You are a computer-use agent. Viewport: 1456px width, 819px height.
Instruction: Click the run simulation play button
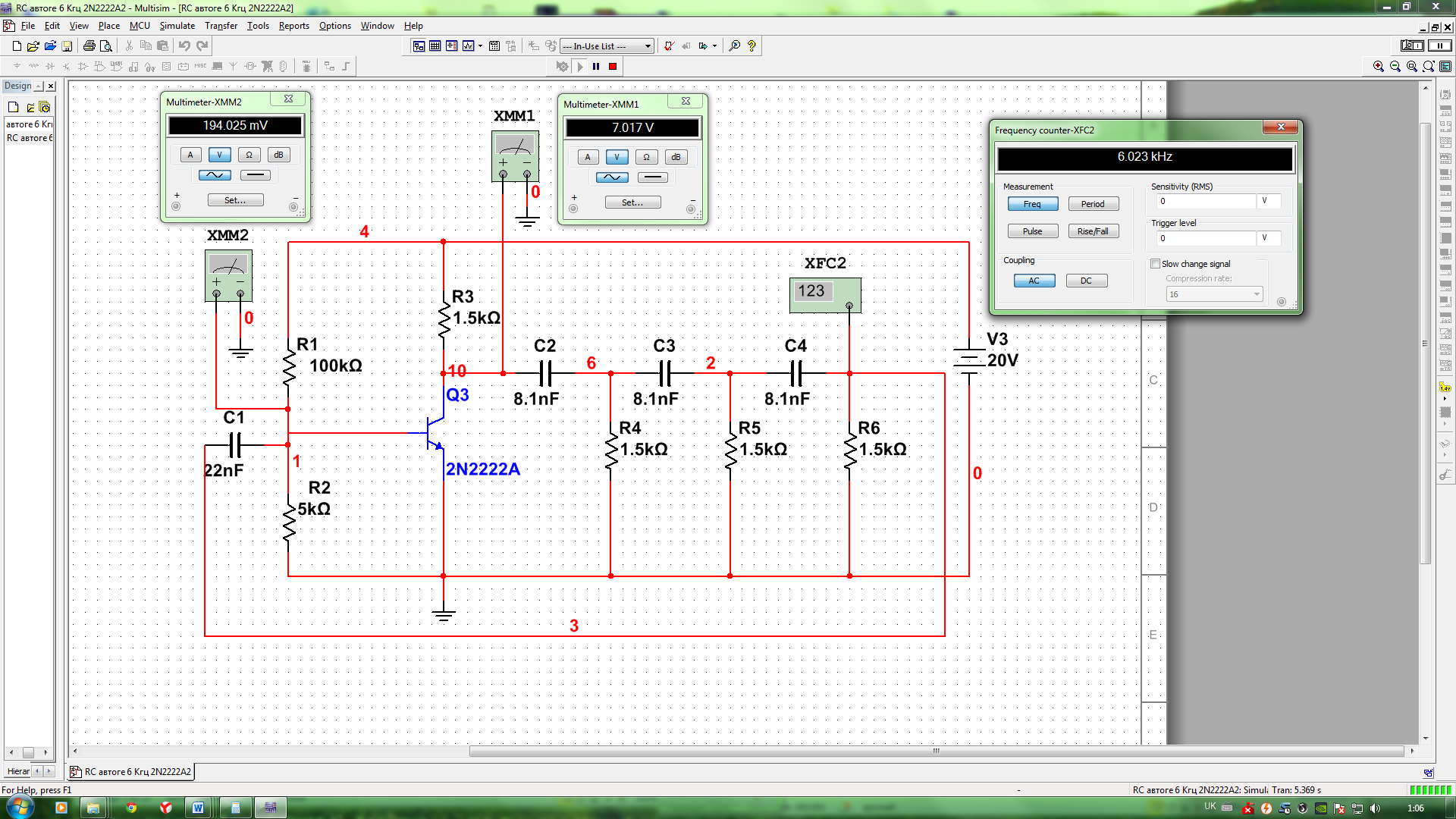pyautogui.click(x=580, y=67)
